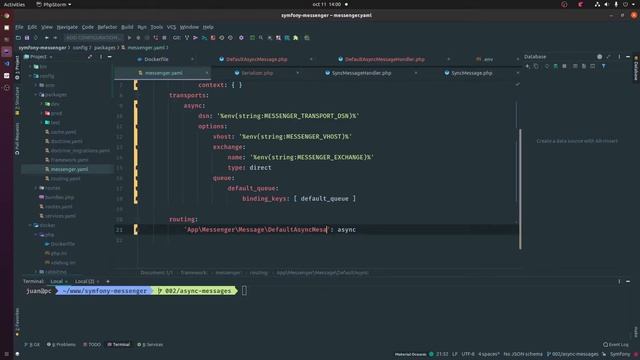Click the Database refresh icon
640x360 pixels.
547,66
